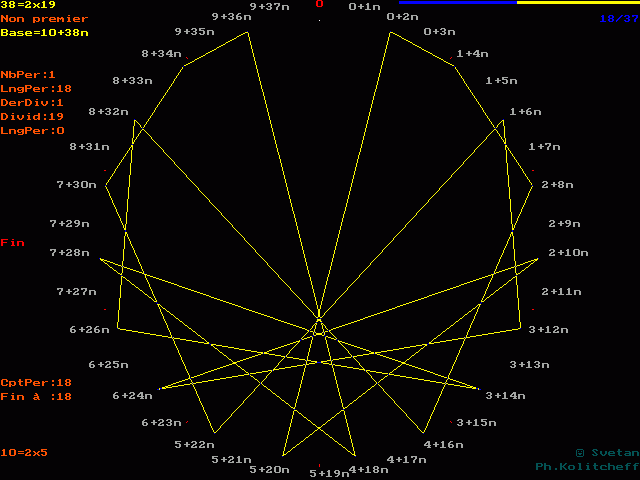Click the 7+28n point label

point(70,253)
